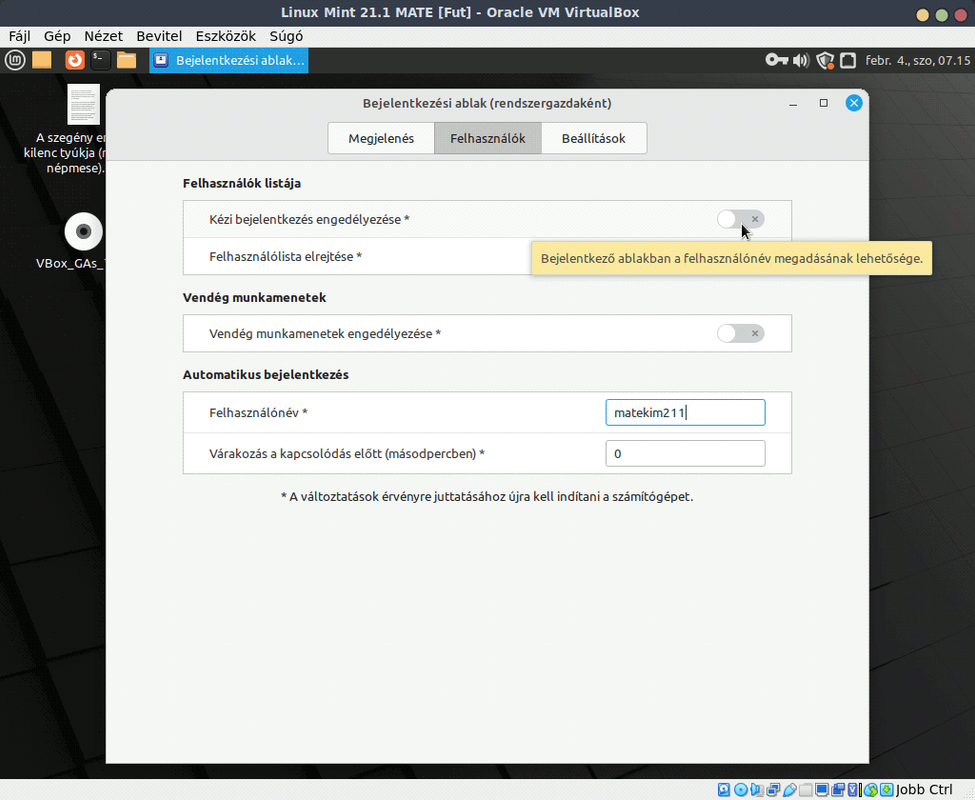This screenshot has height=800, width=975.
Task: Click the yellow VirtualBox minimize window button
Action: (x=923, y=15)
